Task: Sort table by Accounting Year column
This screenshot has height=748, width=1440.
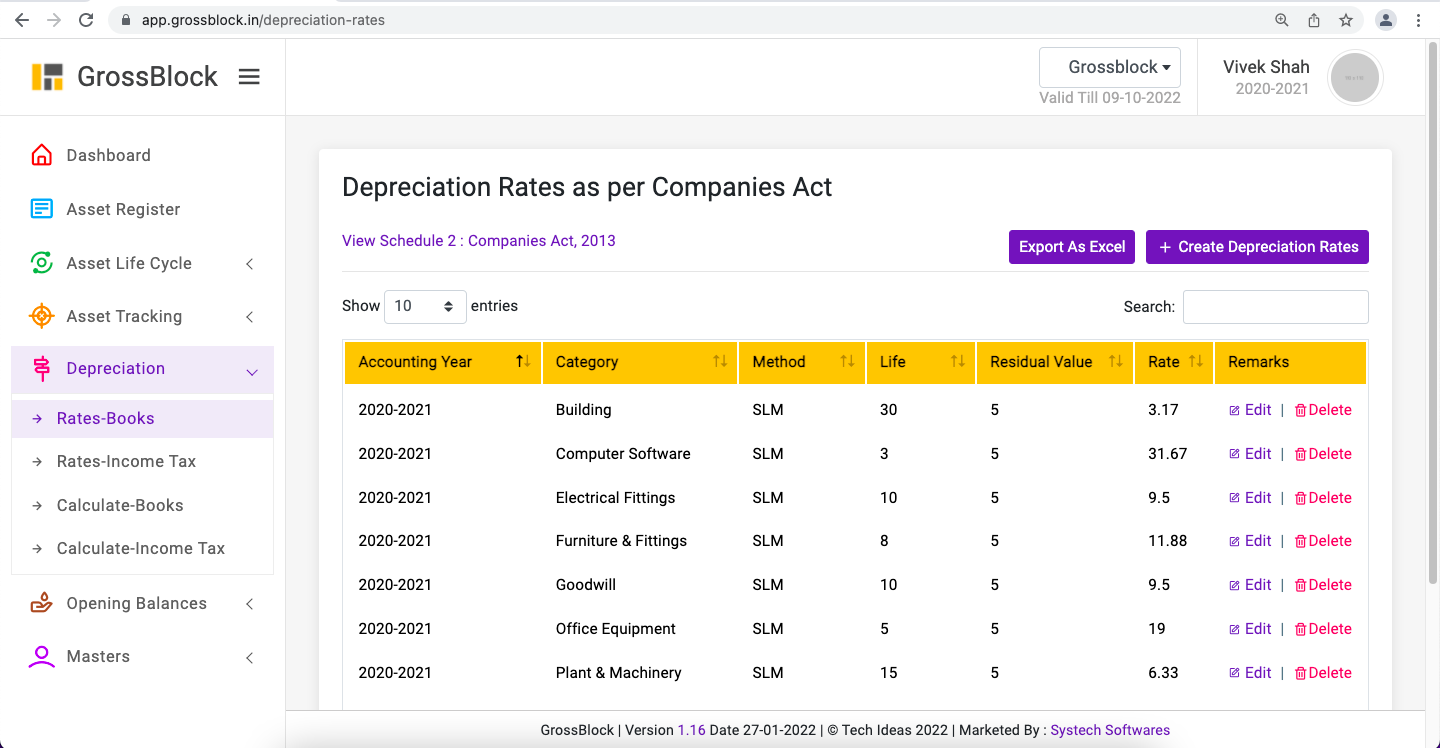Action: point(442,362)
